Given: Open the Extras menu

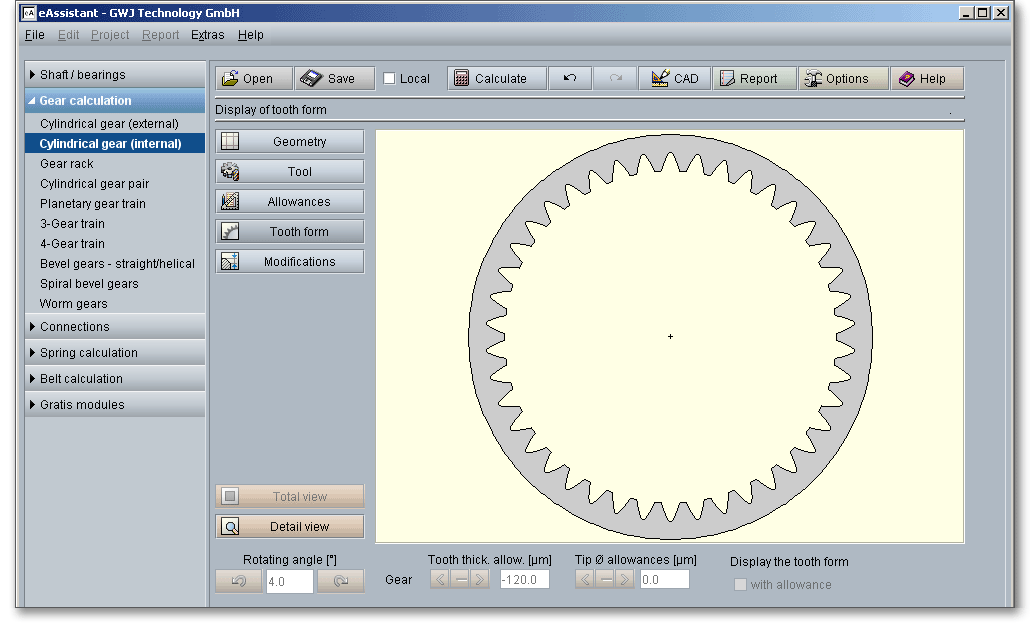Looking at the screenshot, I should 207,35.
